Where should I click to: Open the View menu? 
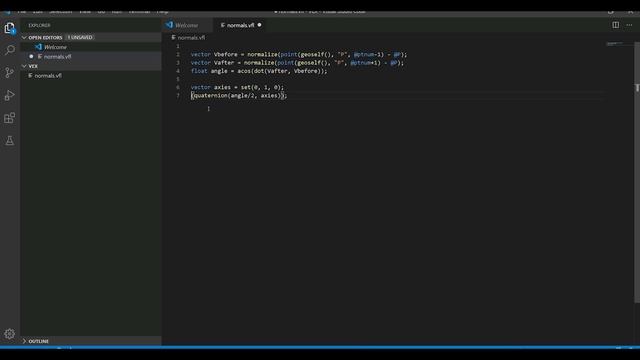coord(85,11)
